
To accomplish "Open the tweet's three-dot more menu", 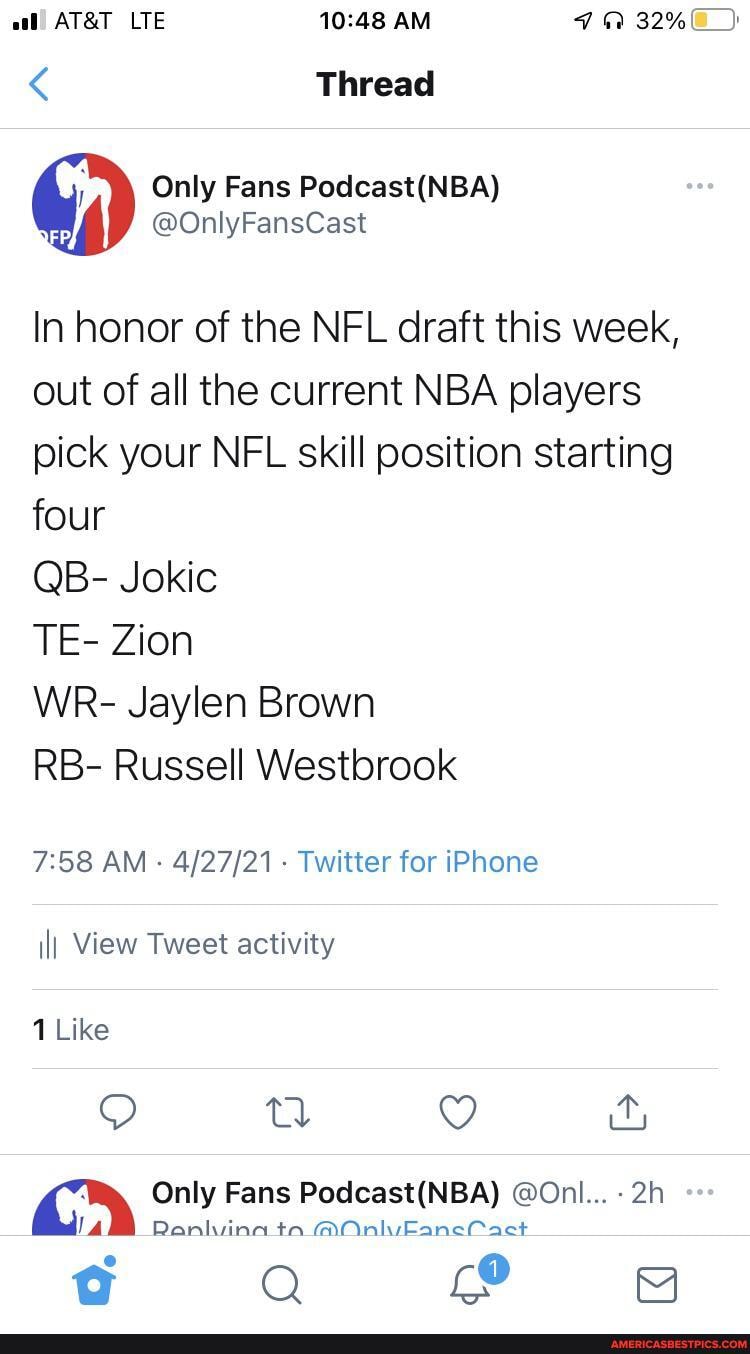I will (x=699, y=186).
